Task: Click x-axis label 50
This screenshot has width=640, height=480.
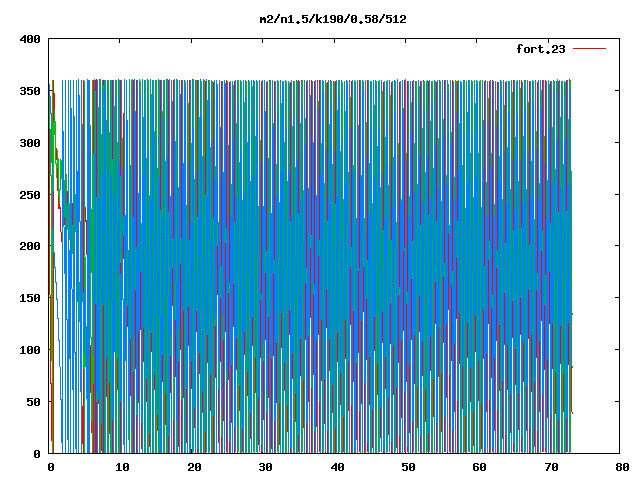Action: click(408, 467)
